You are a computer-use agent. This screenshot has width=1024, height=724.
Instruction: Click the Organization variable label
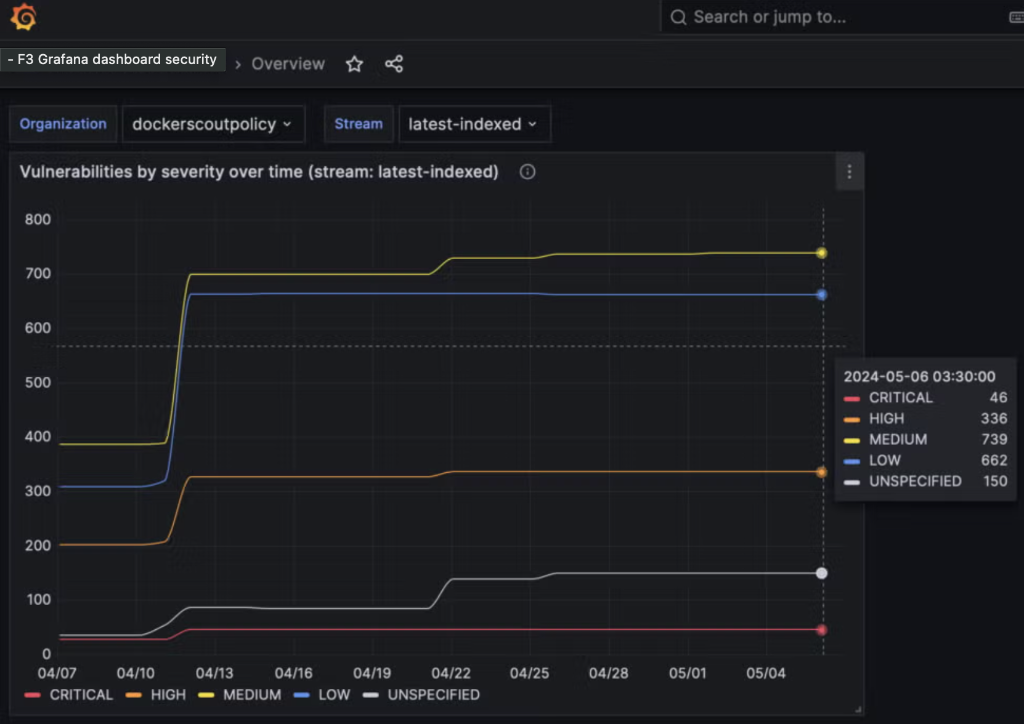click(x=63, y=124)
